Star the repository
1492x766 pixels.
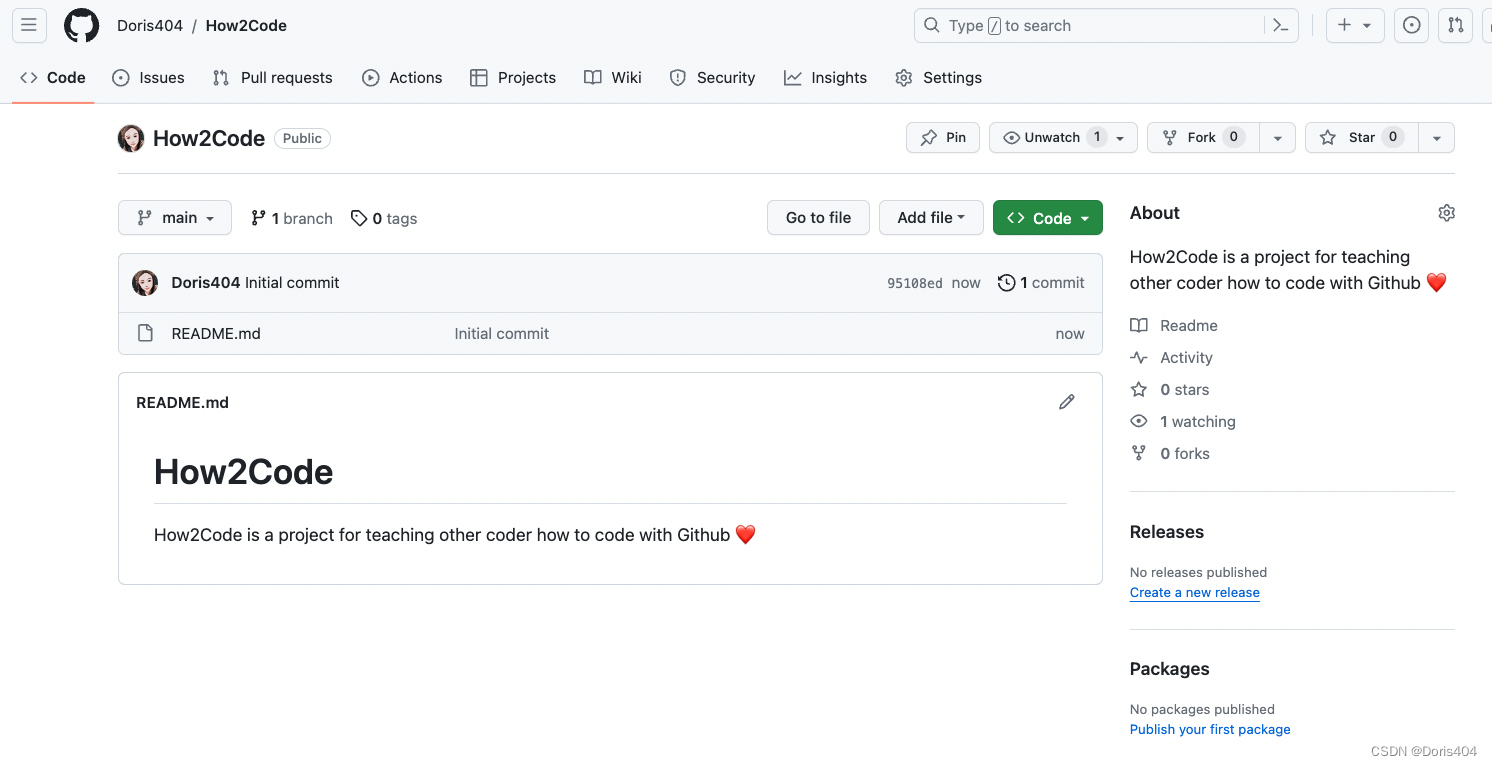(x=1361, y=138)
